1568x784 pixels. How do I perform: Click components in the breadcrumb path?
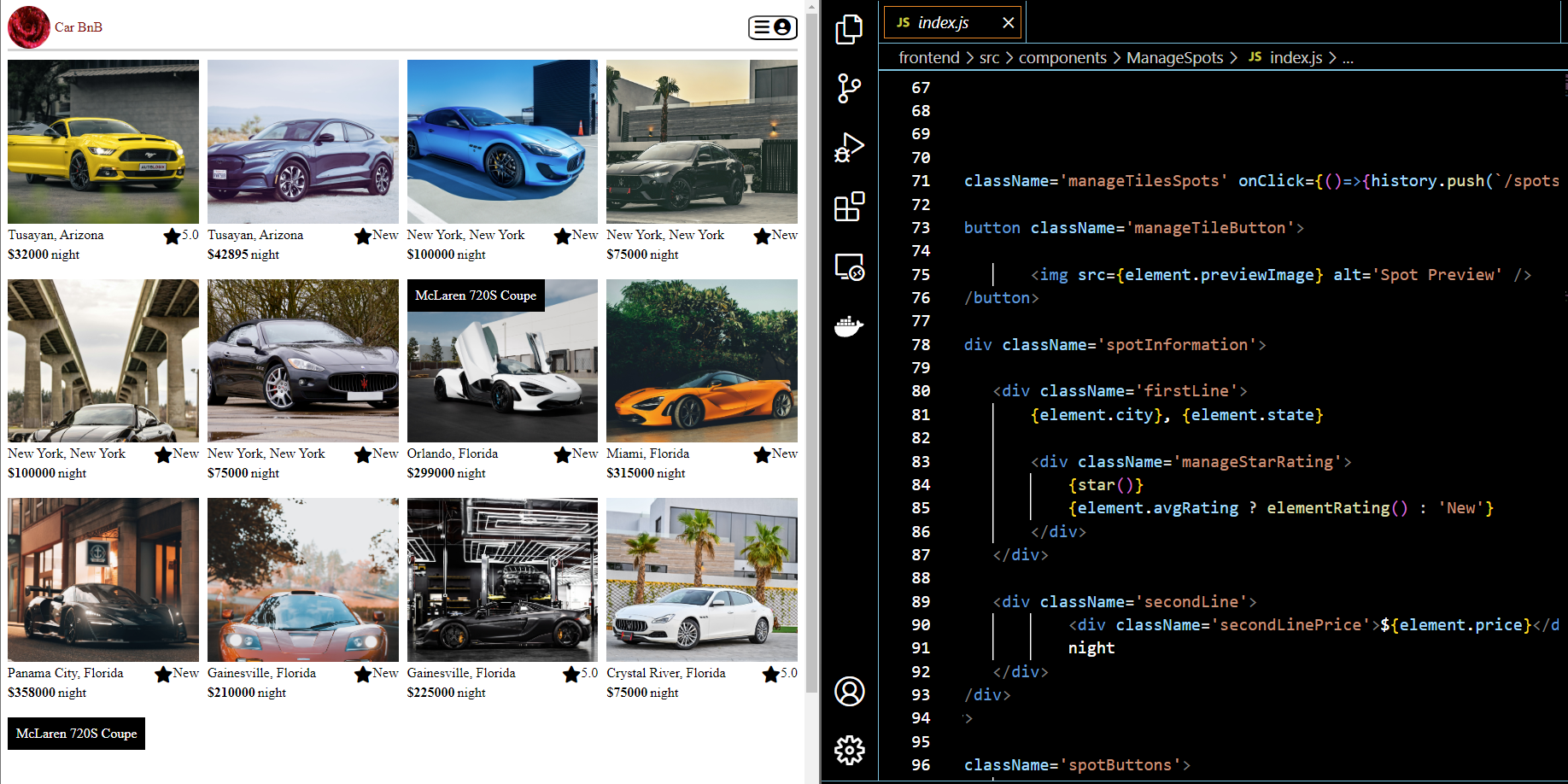pos(1062,57)
